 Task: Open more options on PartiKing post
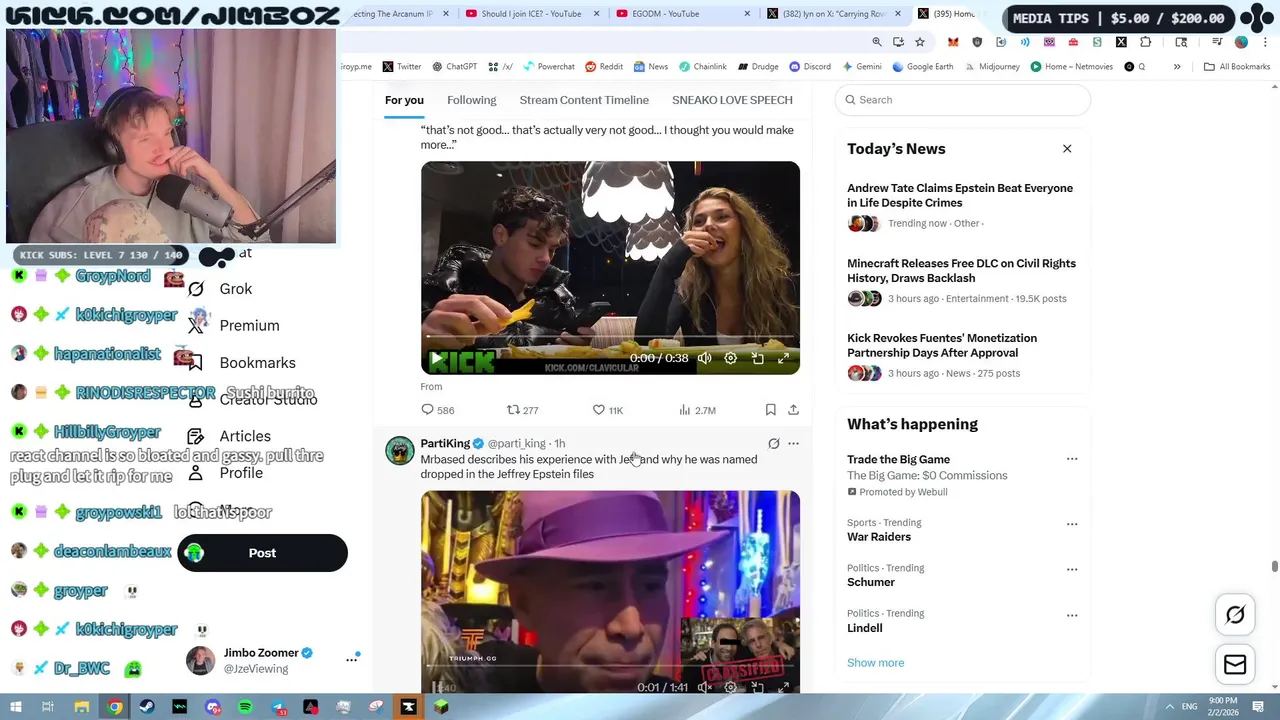(x=793, y=444)
